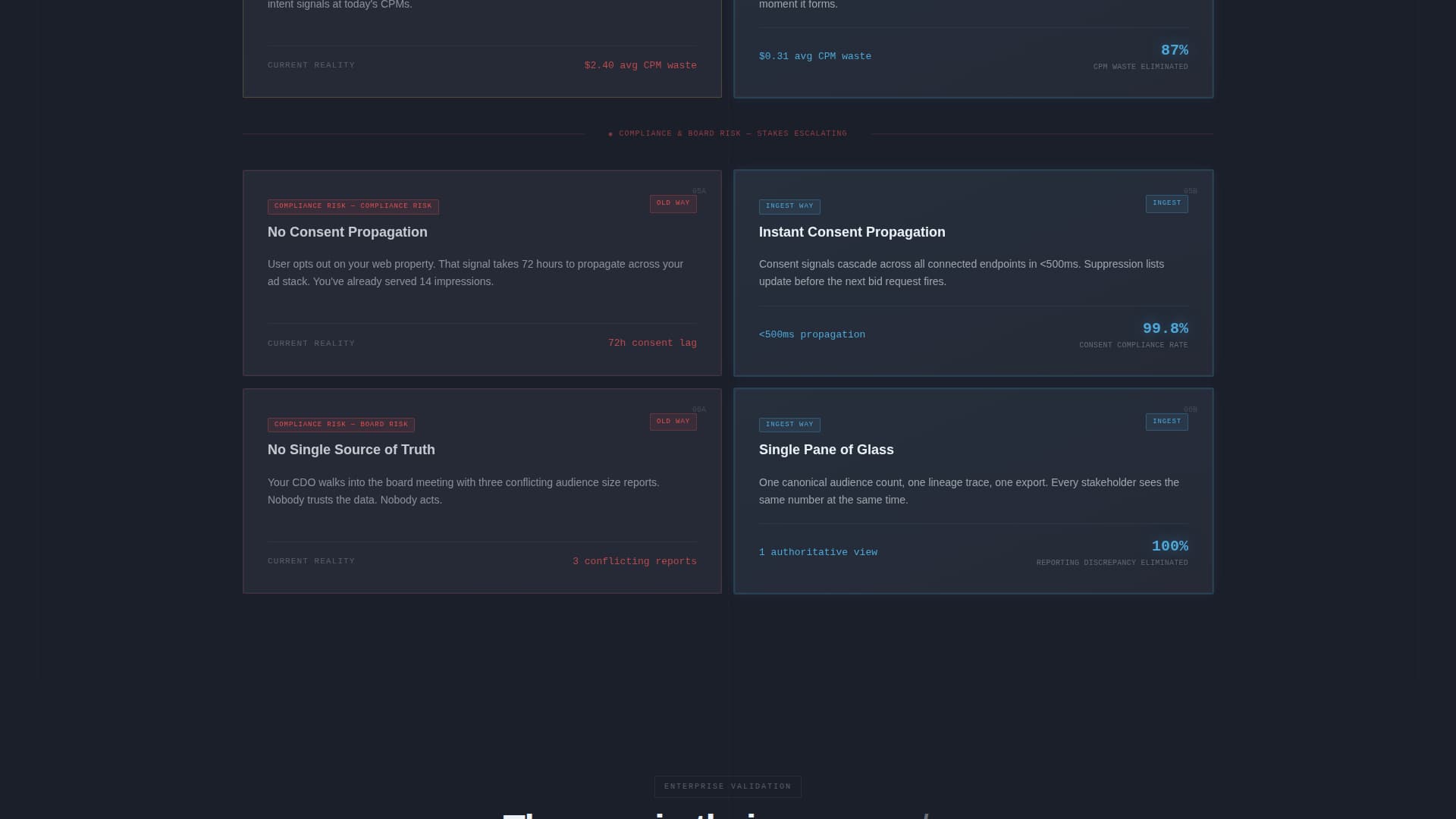The width and height of the screenshot is (1456, 819).
Task: Click paragraph starting 'User opts out on your web property'
Action: coord(475,273)
